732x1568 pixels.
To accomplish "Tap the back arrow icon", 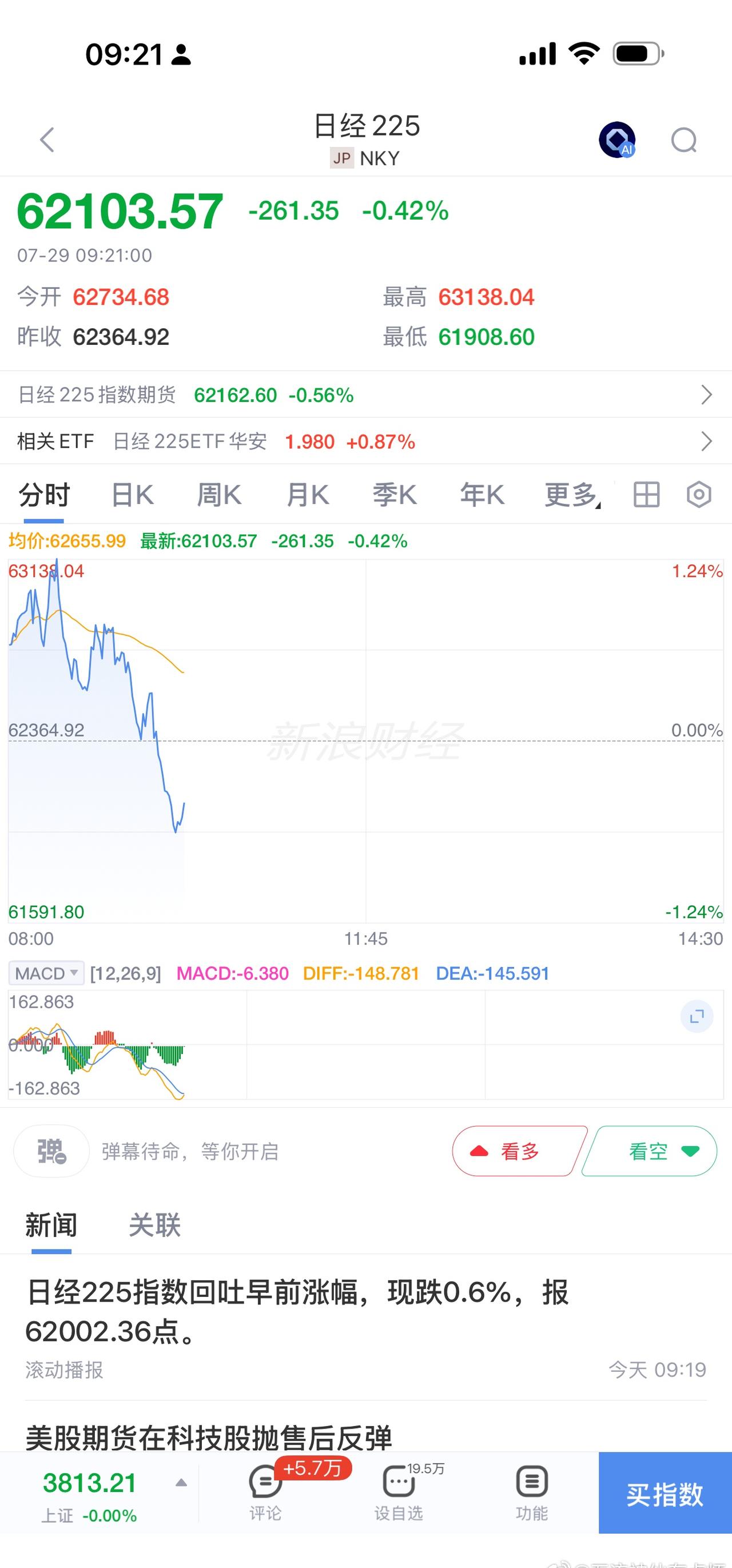I will [47, 140].
